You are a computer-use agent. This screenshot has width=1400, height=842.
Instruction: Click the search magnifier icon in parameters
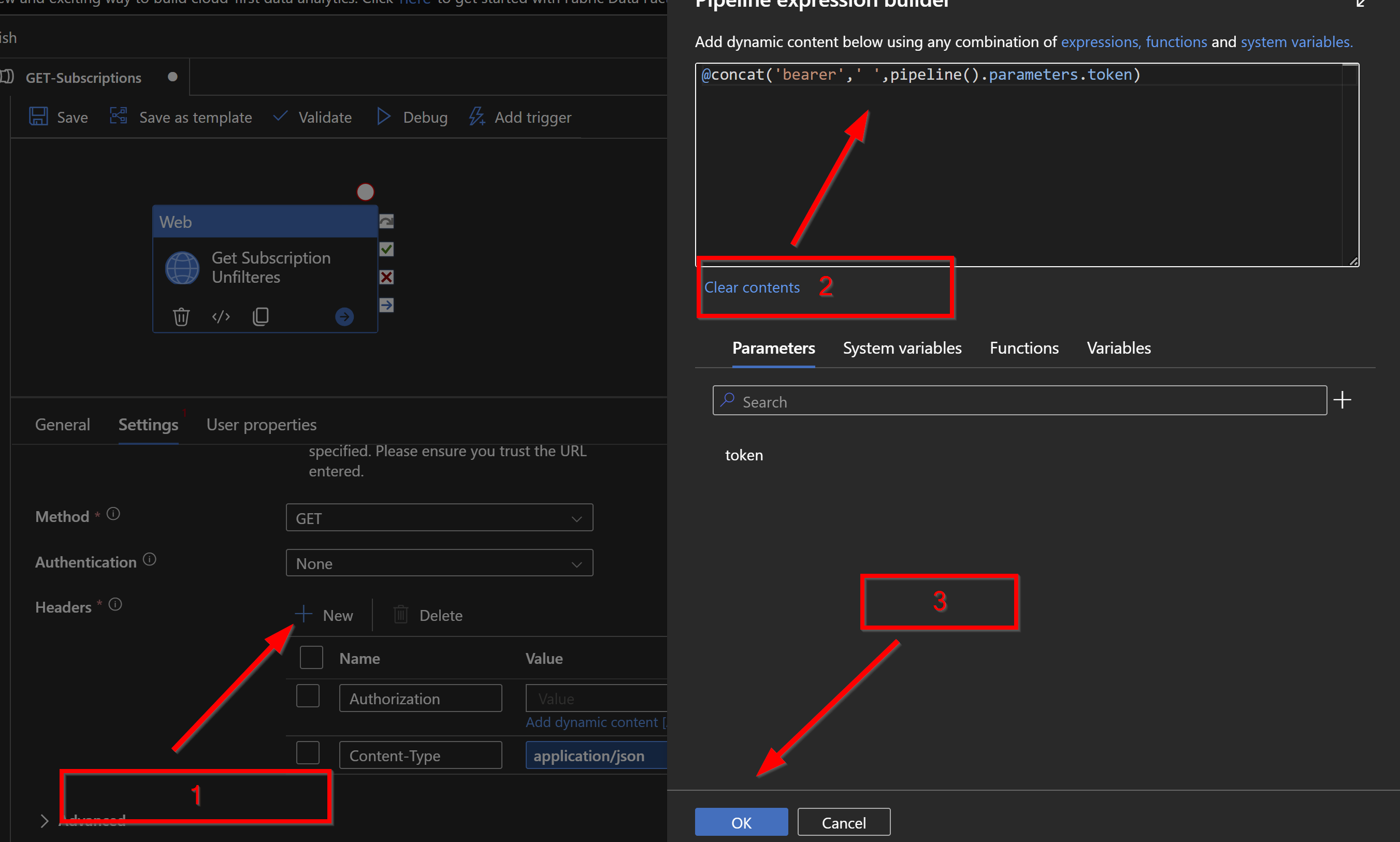tap(728, 400)
